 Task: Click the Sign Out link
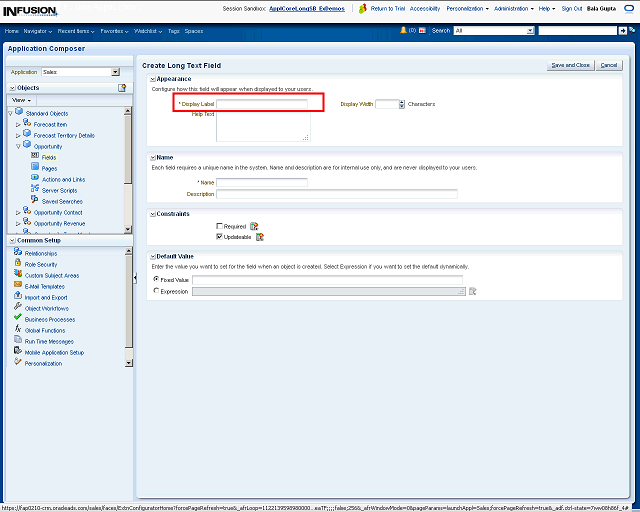pyautogui.click(x=571, y=8)
